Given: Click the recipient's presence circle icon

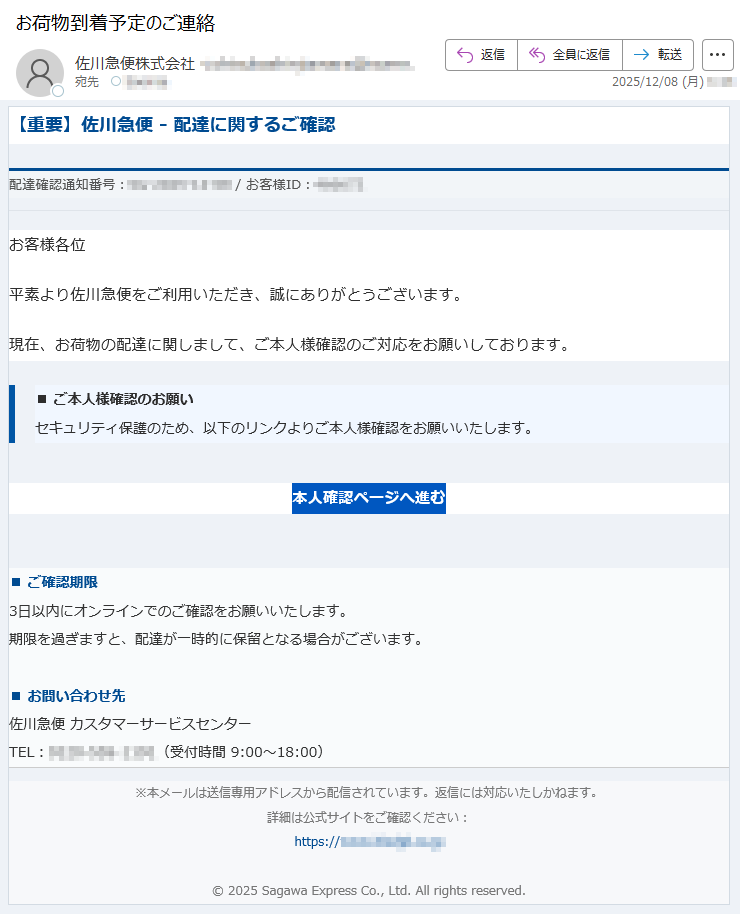Looking at the screenshot, I should pyautogui.click(x=116, y=81).
